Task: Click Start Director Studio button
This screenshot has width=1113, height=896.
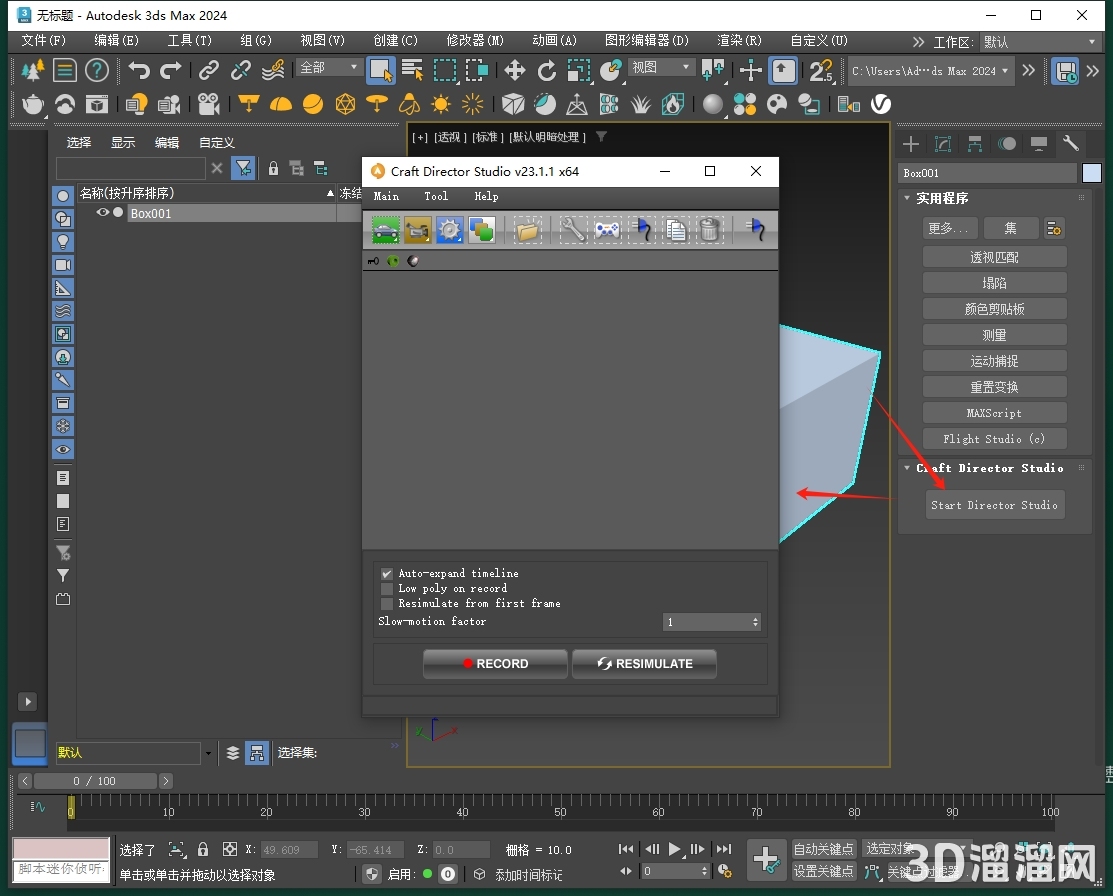Action: pos(994,505)
